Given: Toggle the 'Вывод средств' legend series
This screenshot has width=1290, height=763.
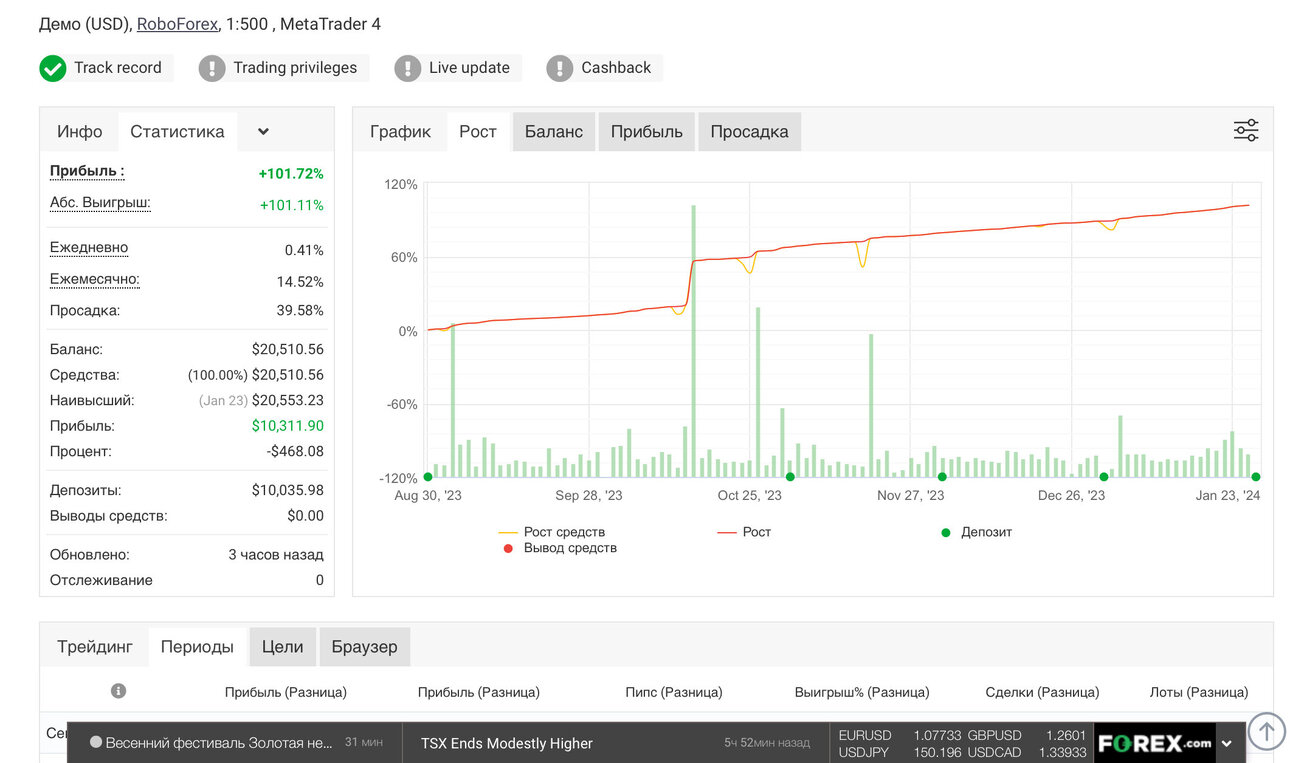Looking at the screenshot, I should (x=560, y=548).
